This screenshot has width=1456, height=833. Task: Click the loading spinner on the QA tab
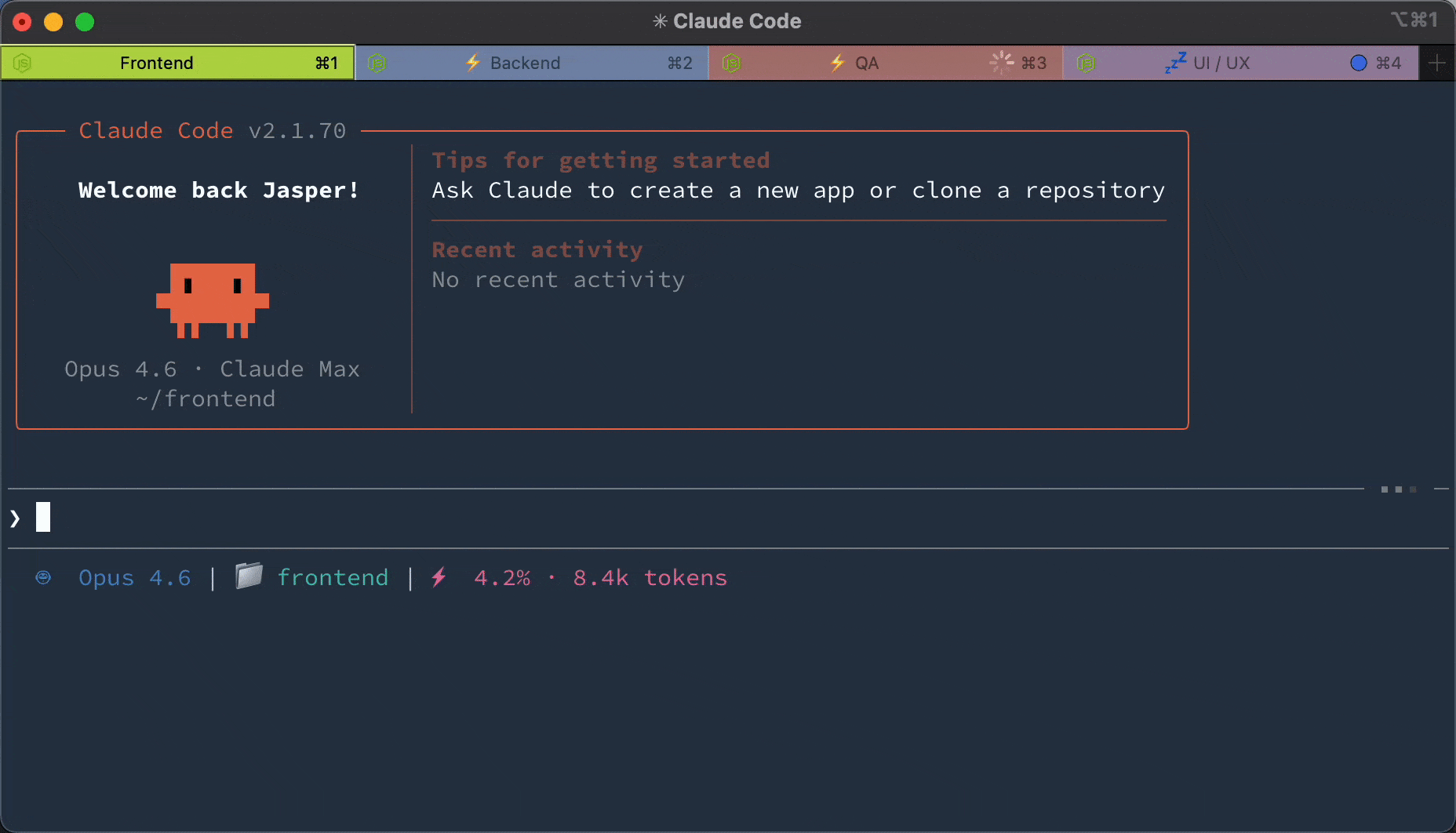1002,63
